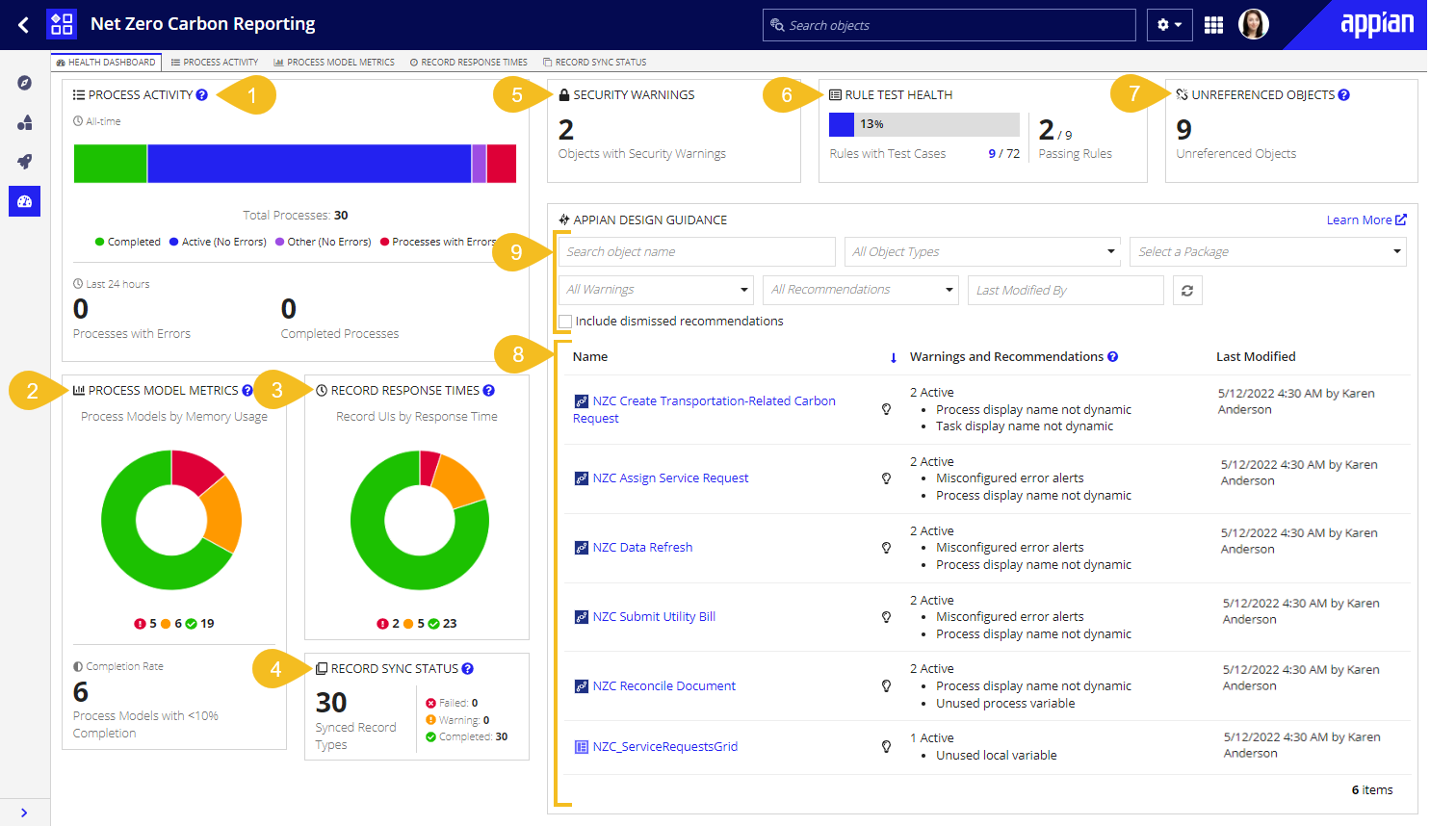Switch to the Record Response Times tab
The image size is (1456, 826).
tap(469, 62)
